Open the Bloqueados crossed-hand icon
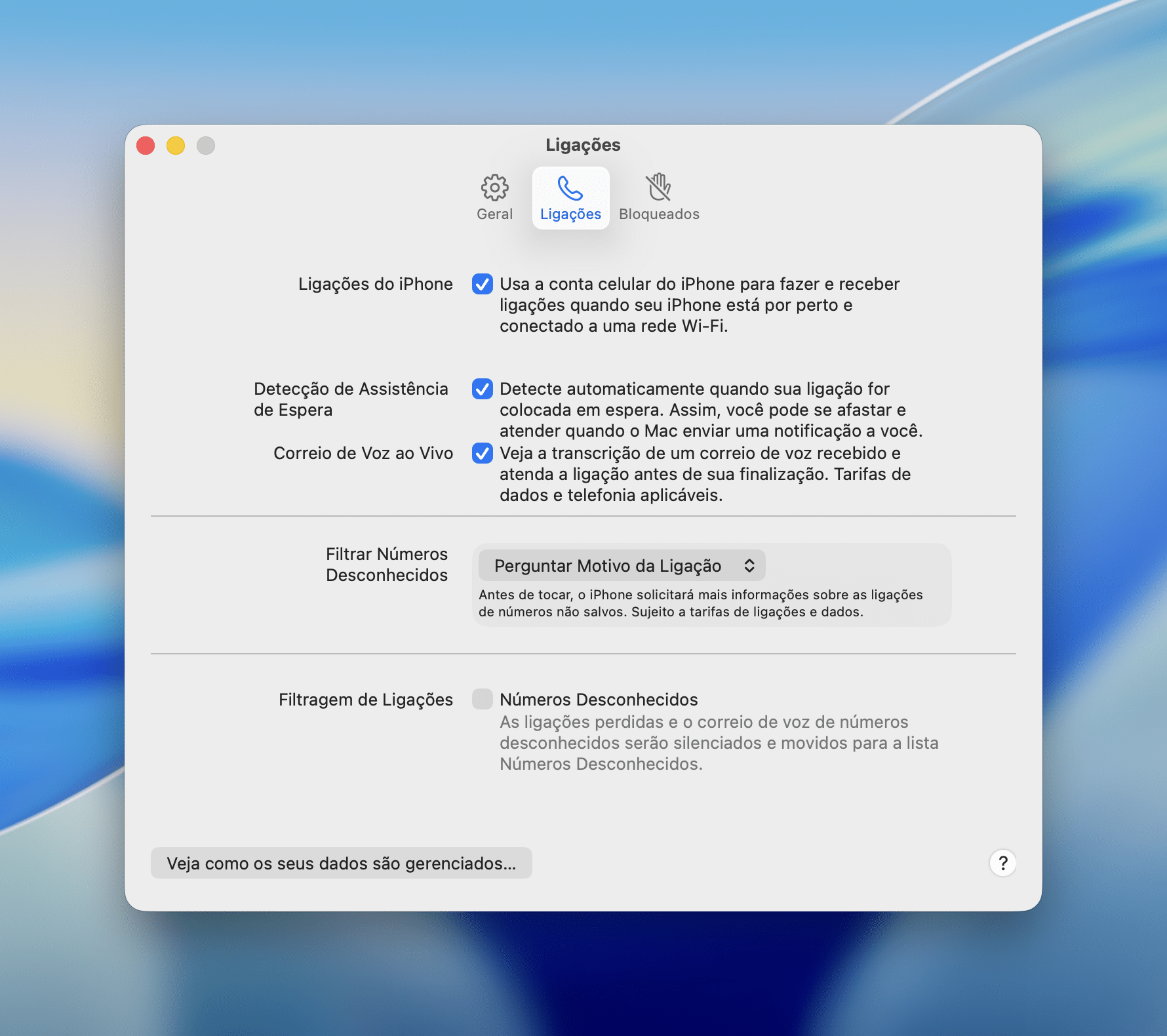 [659, 188]
